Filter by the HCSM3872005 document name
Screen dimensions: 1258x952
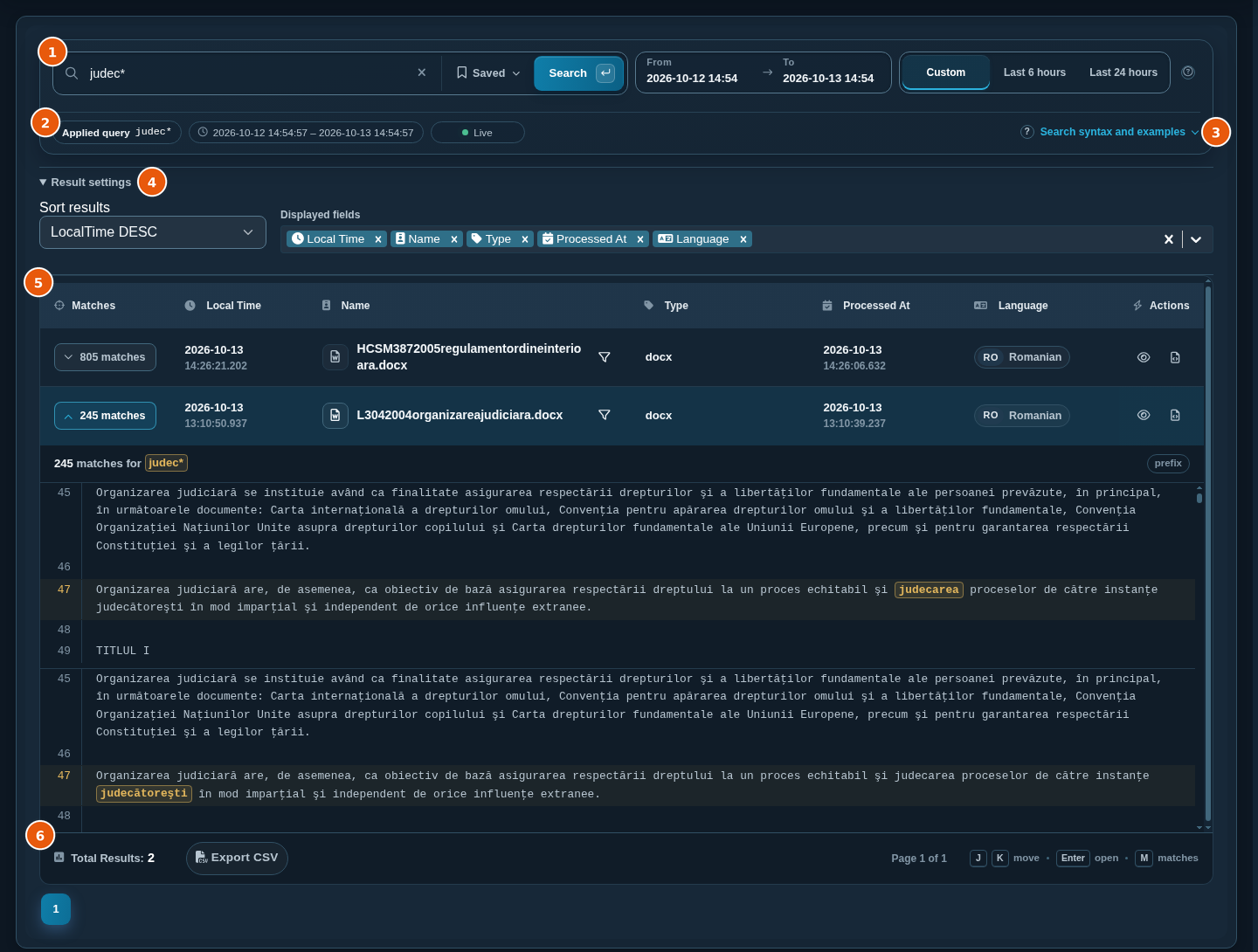pyautogui.click(x=605, y=357)
